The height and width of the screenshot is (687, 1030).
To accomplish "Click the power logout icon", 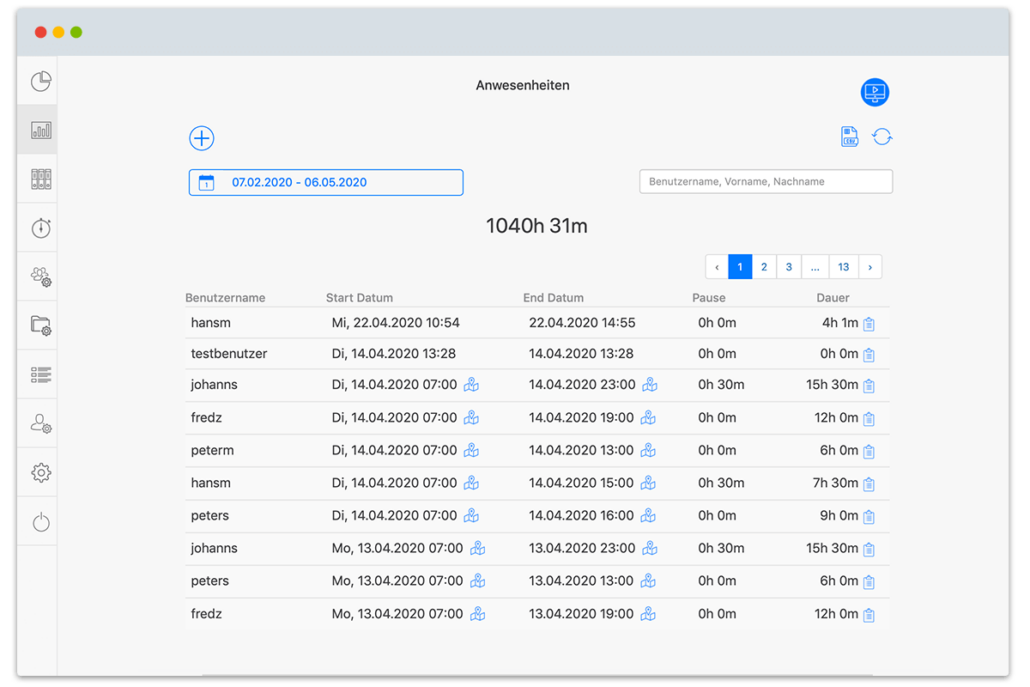I will (41, 522).
